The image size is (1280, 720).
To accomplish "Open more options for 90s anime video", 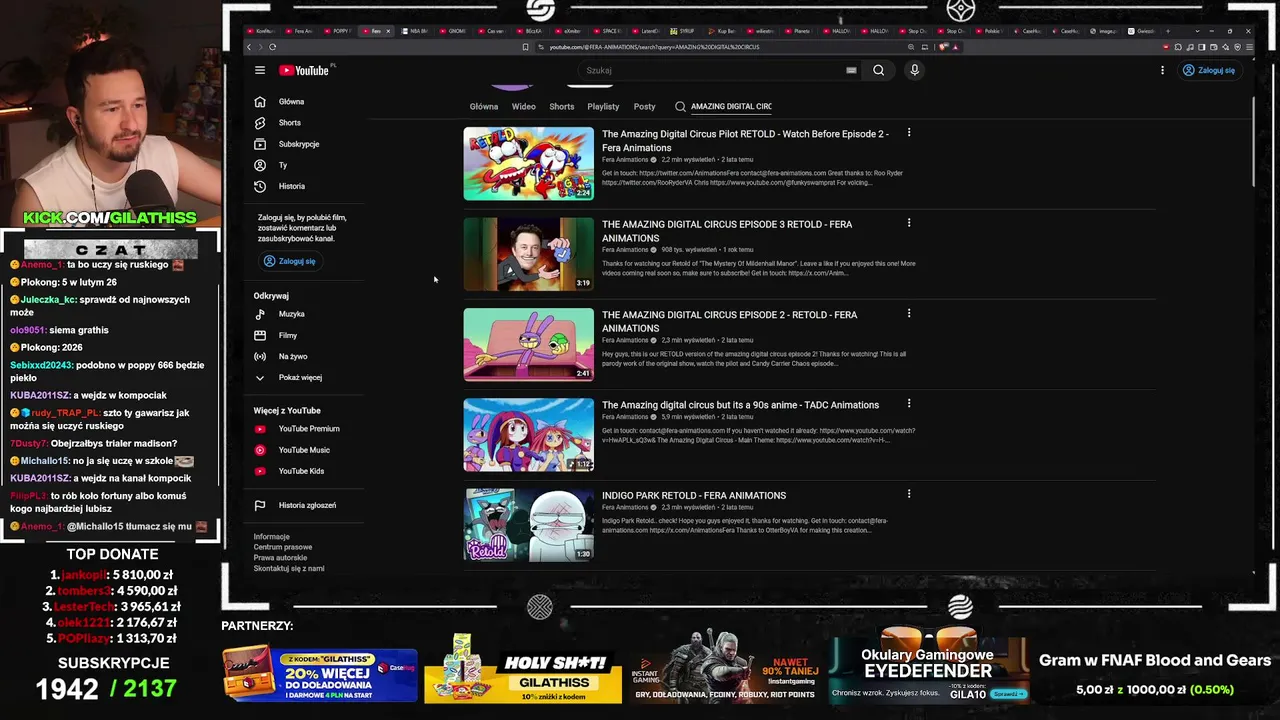I will pos(908,404).
